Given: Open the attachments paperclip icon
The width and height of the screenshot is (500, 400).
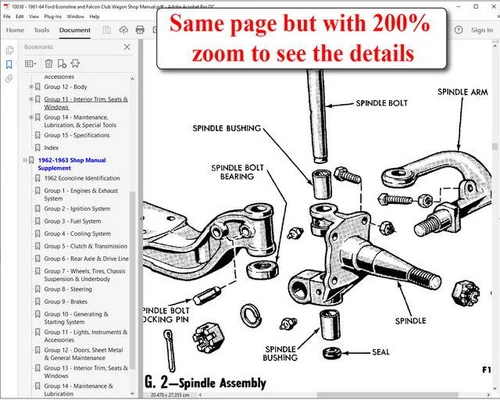Looking at the screenshot, I should coord(9,79).
